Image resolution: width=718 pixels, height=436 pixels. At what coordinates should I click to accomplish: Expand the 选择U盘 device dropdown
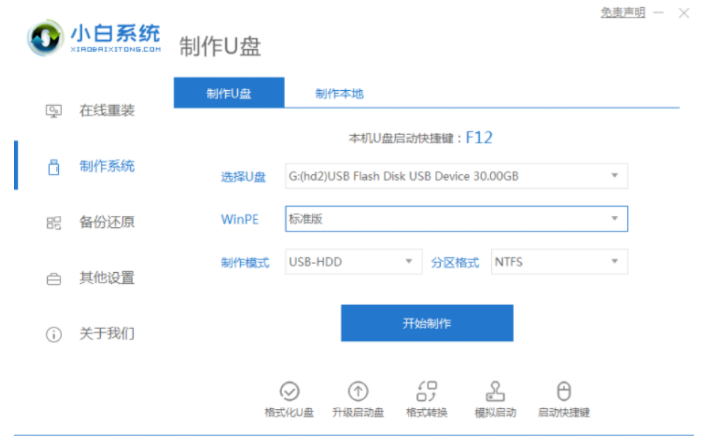point(456,177)
